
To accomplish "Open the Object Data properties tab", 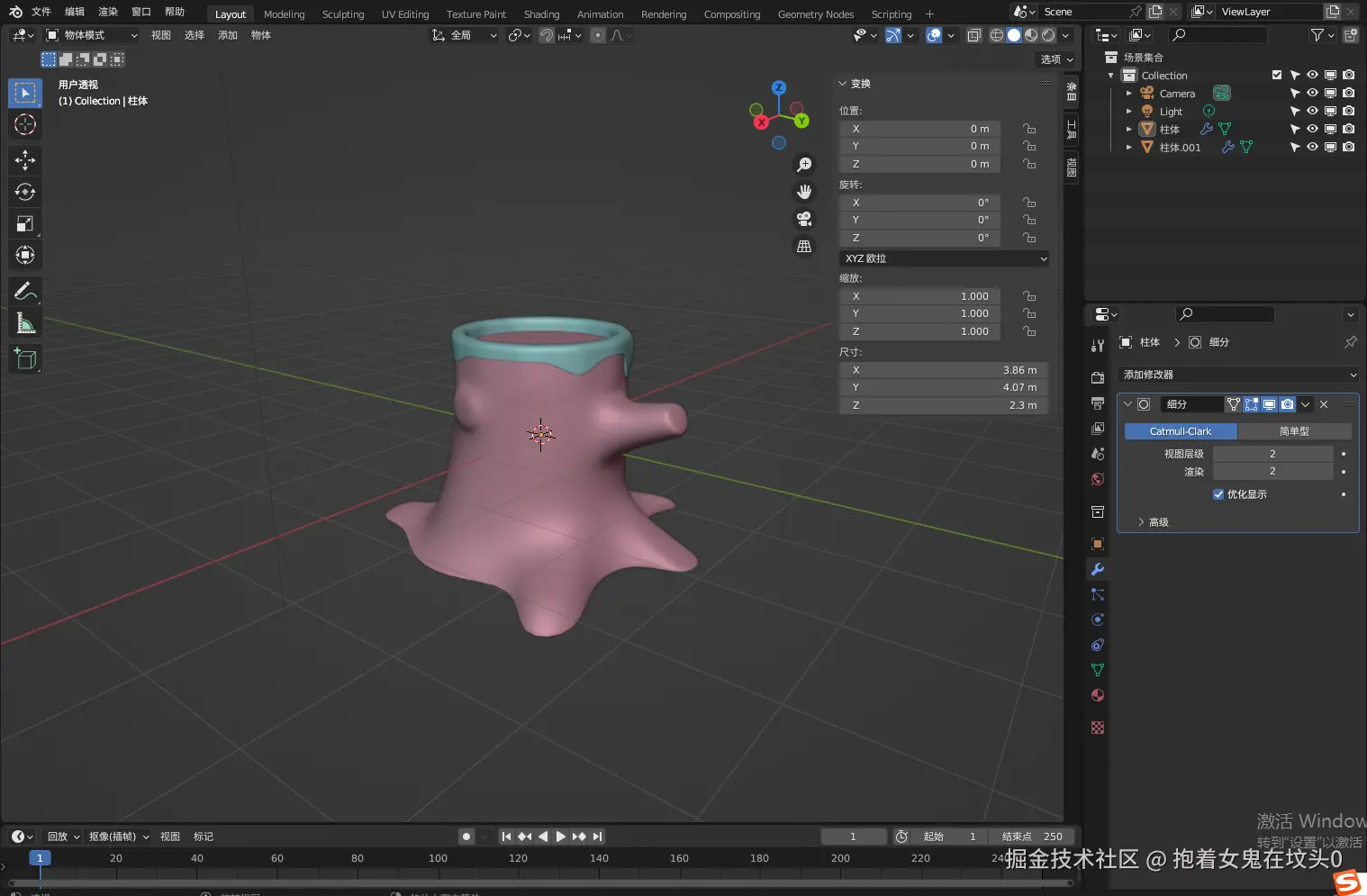I will (x=1097, y=670).
